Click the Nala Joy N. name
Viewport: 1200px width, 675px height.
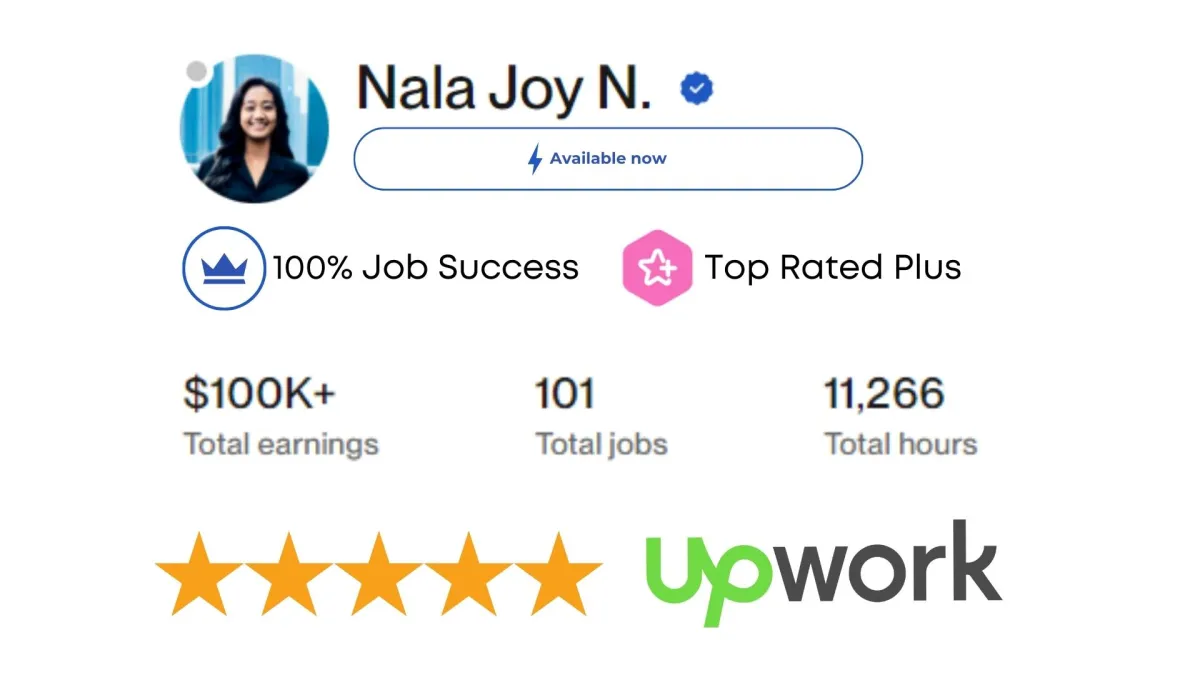505,89
